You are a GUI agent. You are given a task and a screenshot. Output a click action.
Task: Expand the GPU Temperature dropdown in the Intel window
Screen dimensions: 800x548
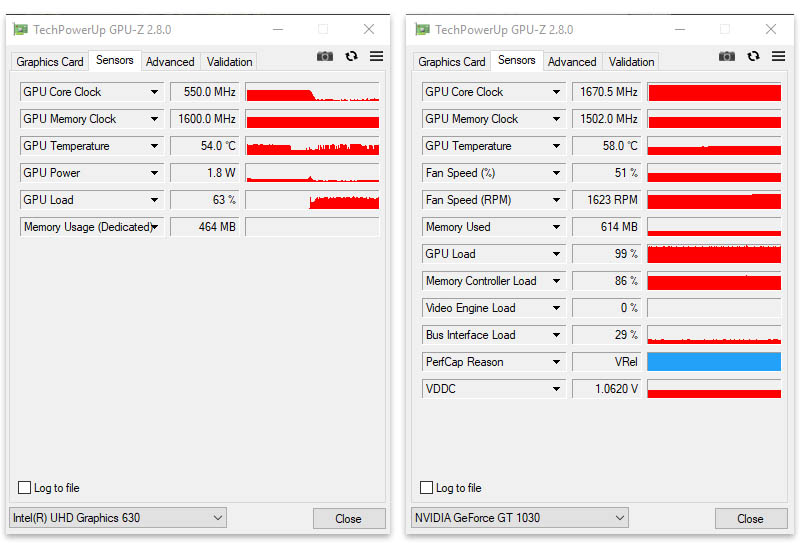tap(154, 146)
